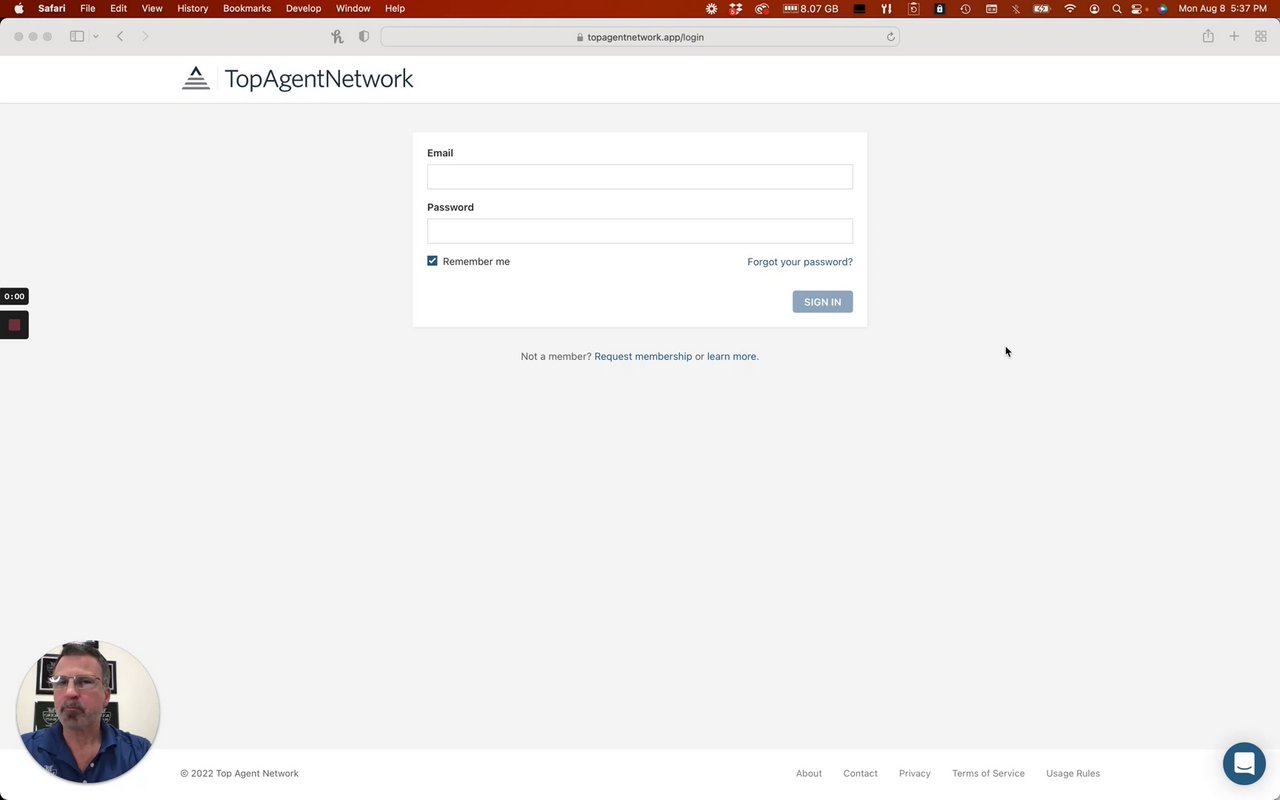1280x800 pixels.
Task: Reload the page
Action: click(x=890, y=37)
